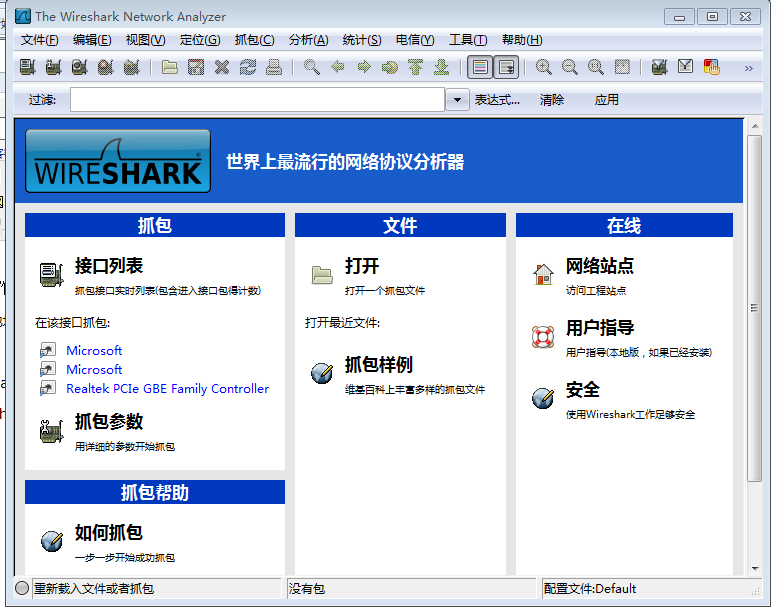Open the 用户指导 link
Image resolution: width=771 pixels, height=608 pixels.
tap(599, 328)
